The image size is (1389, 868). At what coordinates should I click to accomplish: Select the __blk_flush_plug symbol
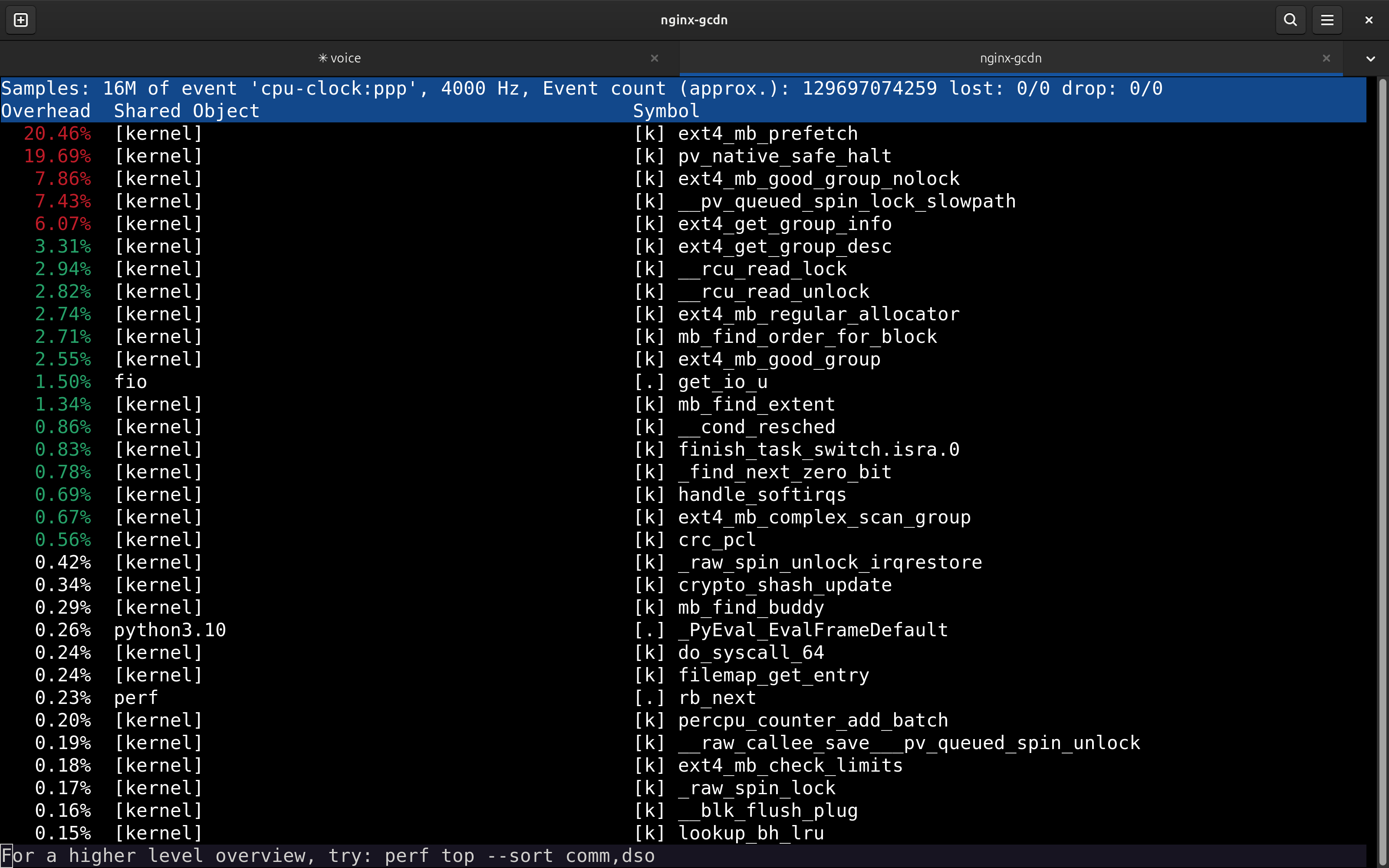(x=768, y=811)
